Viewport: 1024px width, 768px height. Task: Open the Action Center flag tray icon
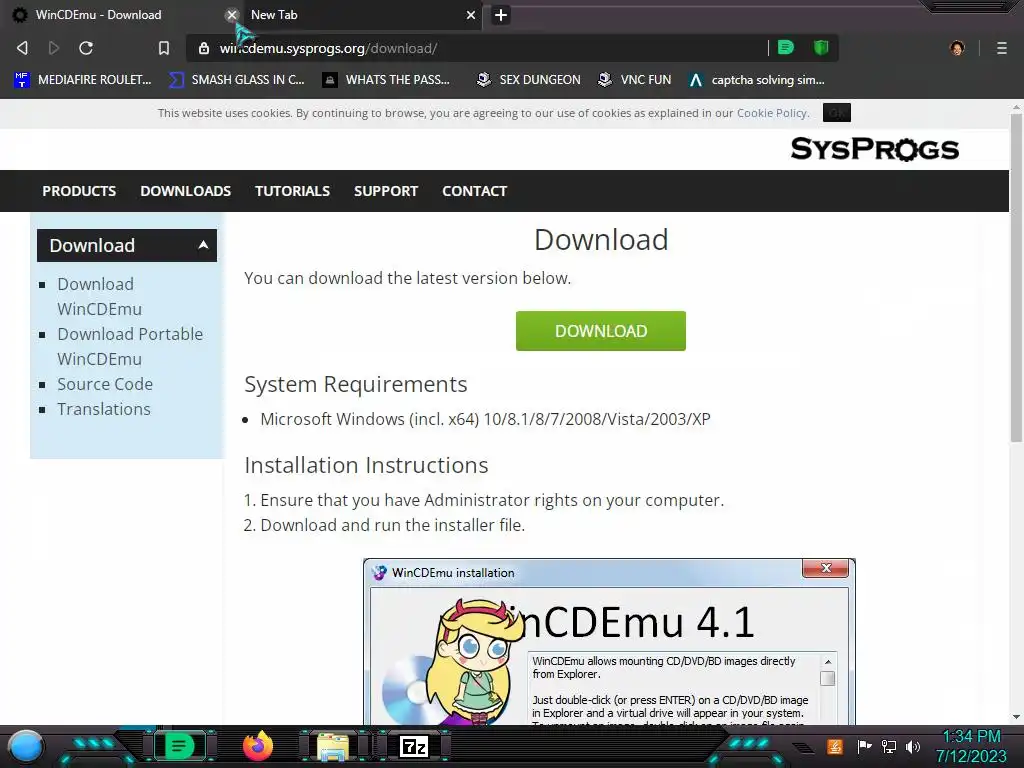865,746
